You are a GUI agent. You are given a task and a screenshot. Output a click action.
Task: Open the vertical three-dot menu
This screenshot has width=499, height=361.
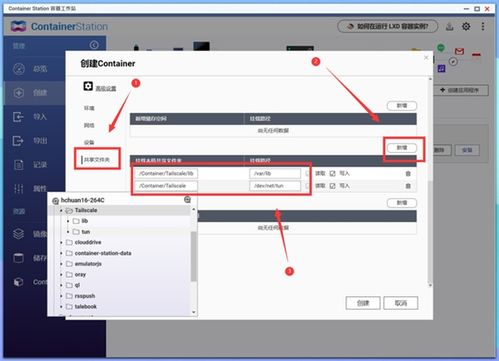[483, 26]
